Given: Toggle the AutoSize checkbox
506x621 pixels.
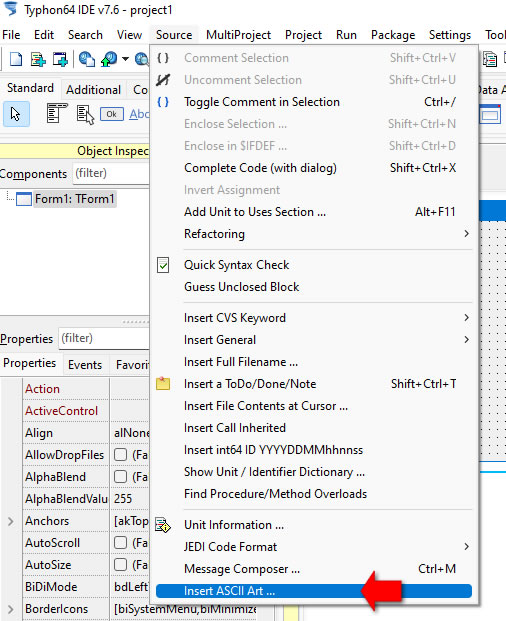Looking at the screenshot, I should pyautogui.click(x=120, y=564).
